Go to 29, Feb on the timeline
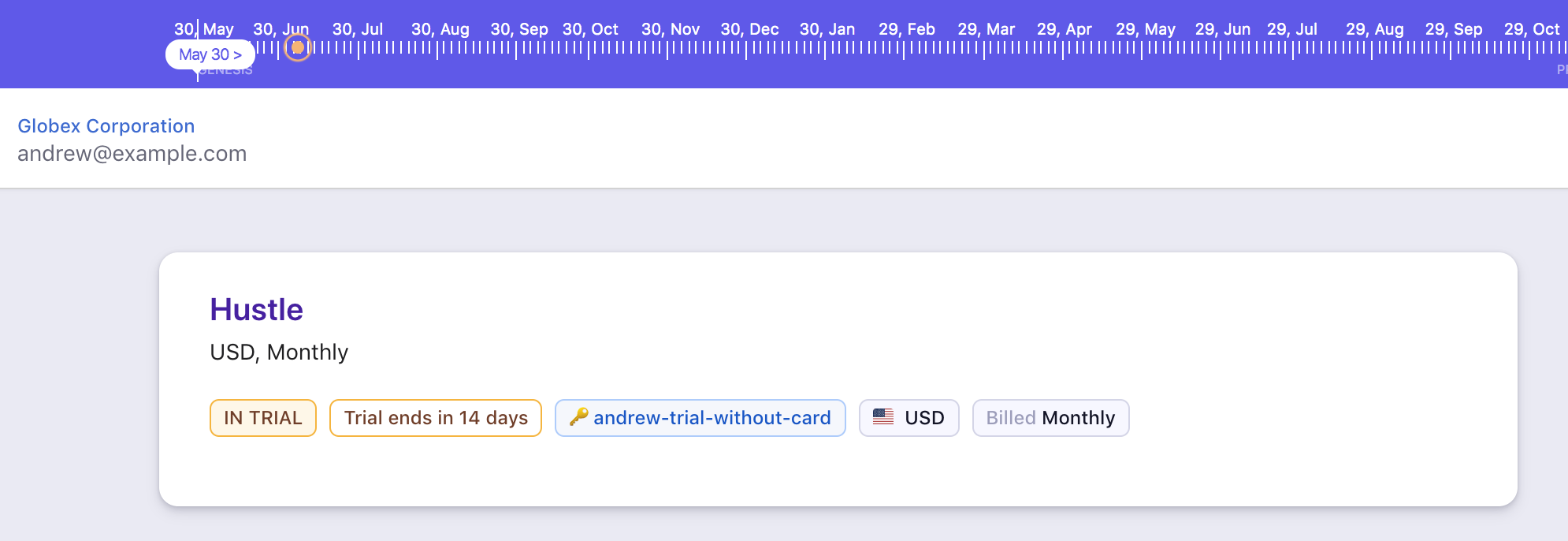The width and height of the screenshot is (1568, 541). [906, 30]
